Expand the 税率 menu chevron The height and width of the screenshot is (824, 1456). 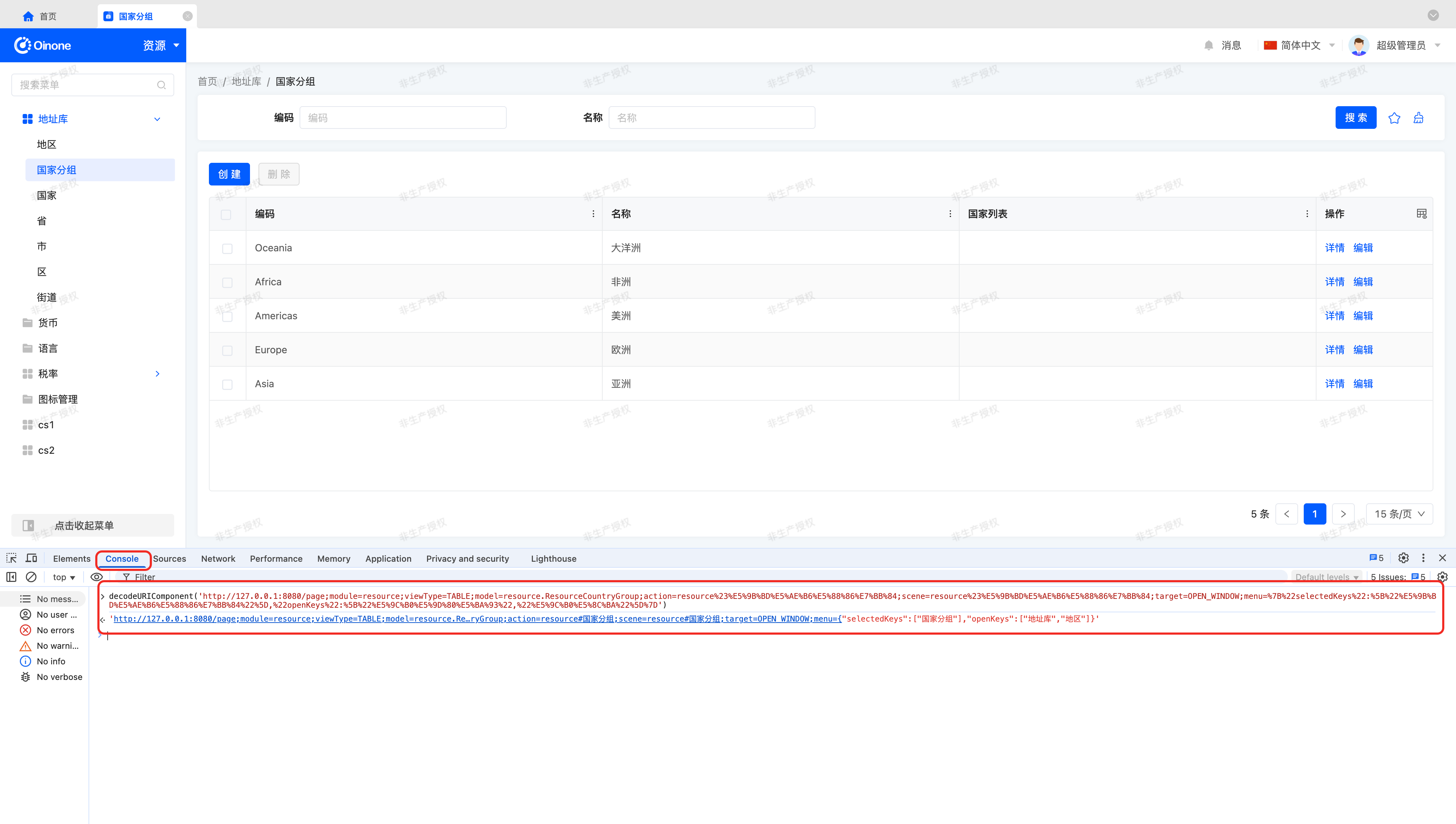157,373
